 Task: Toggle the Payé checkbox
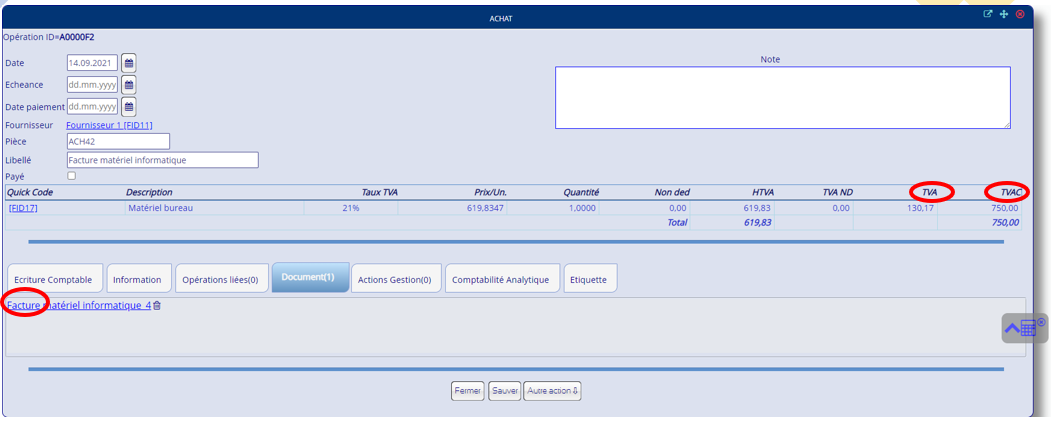(71, 176)
